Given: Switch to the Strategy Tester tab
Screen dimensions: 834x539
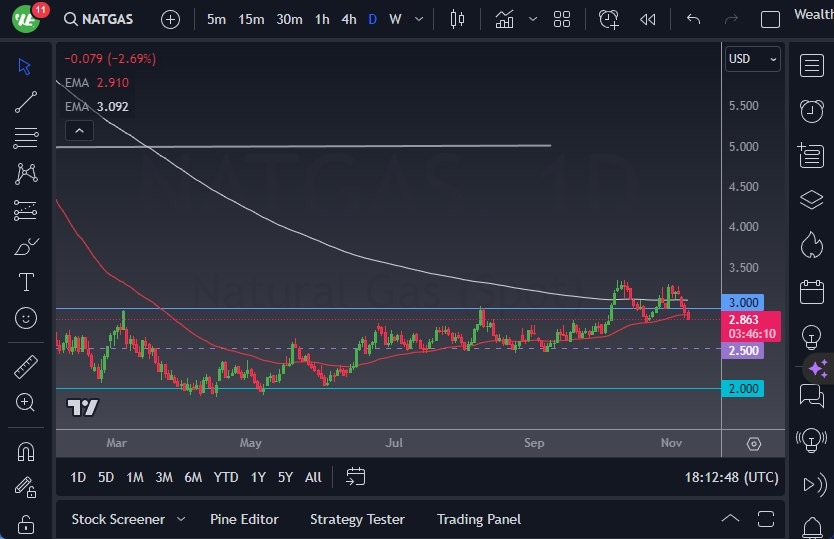Looking at the screenshot, I should coord(357,519).
